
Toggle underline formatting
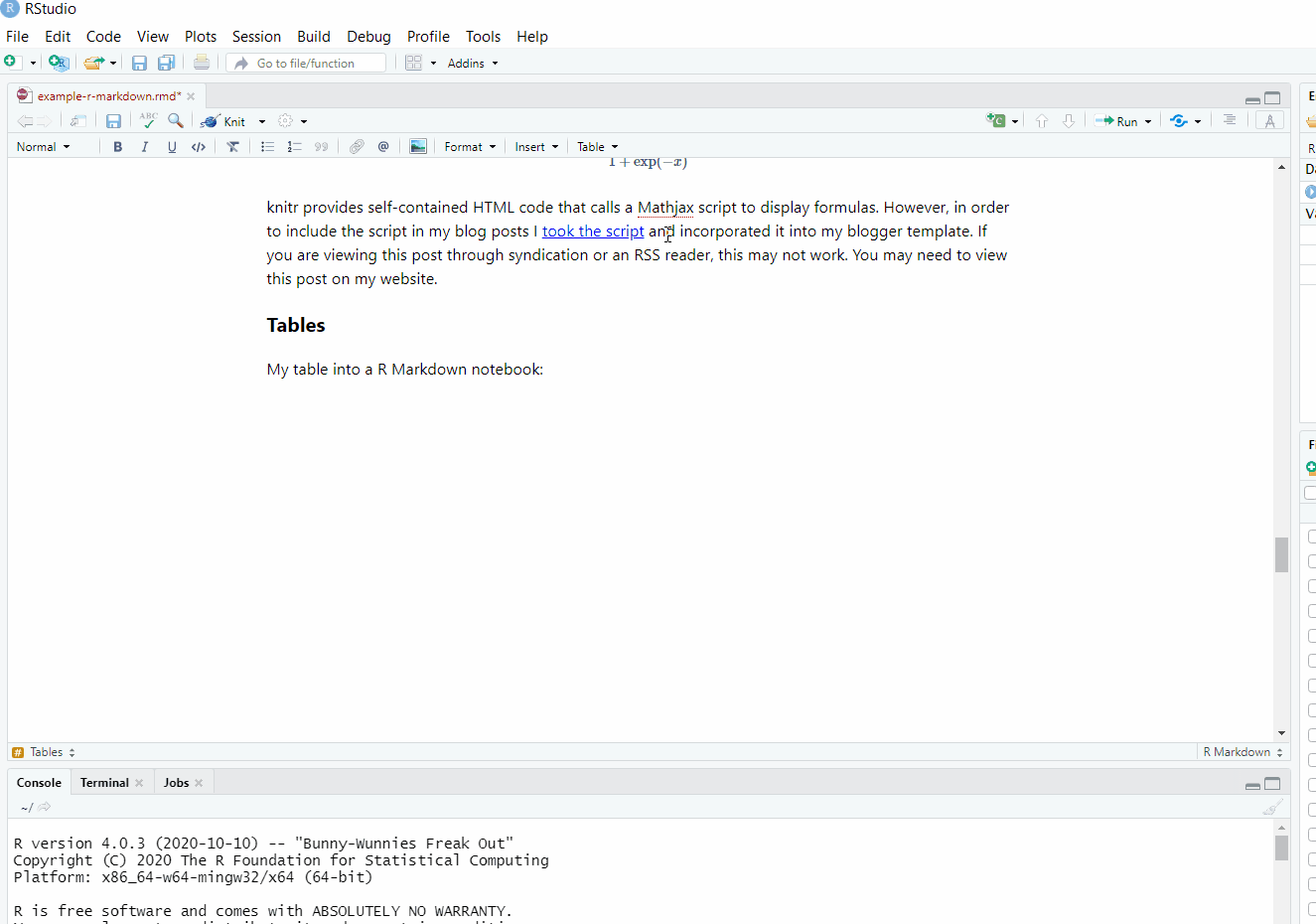[172, 146]
